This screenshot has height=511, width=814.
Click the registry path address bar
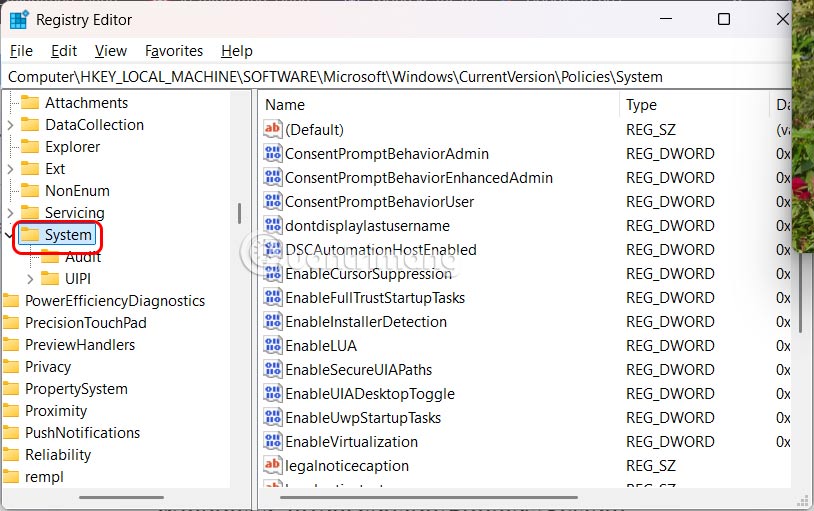400,77
